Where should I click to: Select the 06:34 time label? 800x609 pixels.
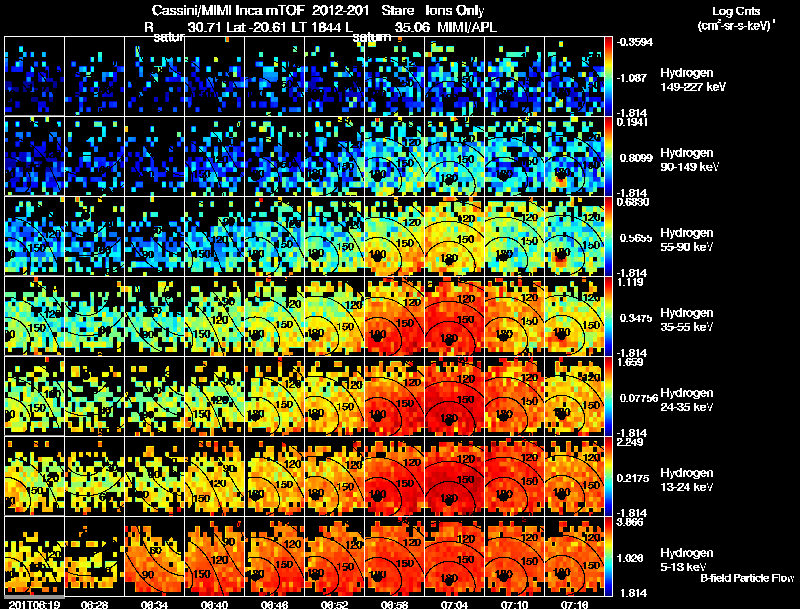click(154, 604)
